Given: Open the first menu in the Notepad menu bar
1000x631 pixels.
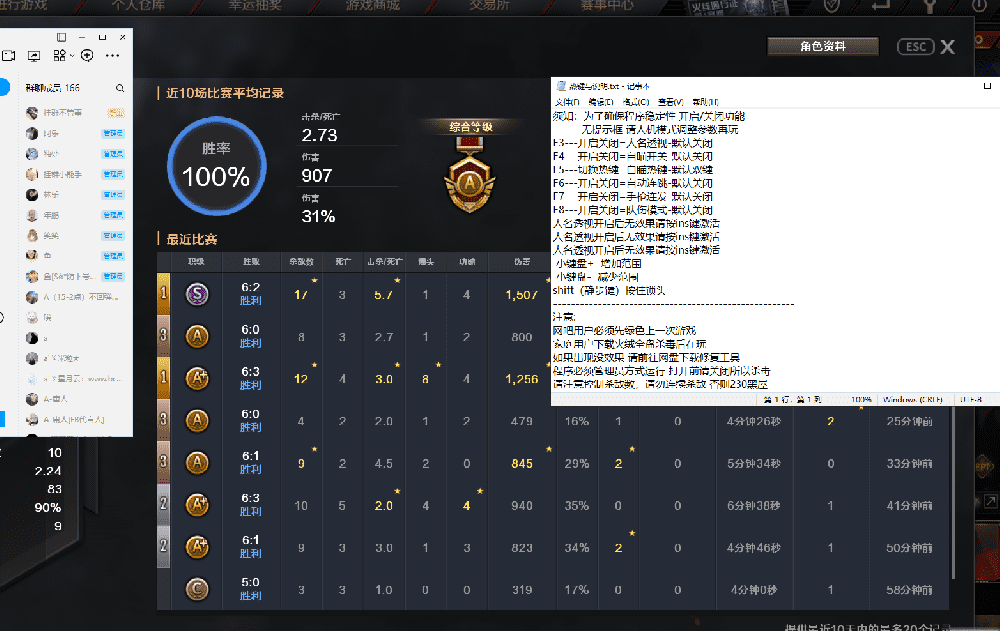Looking at the screenshot, I should tap(566, 102).
